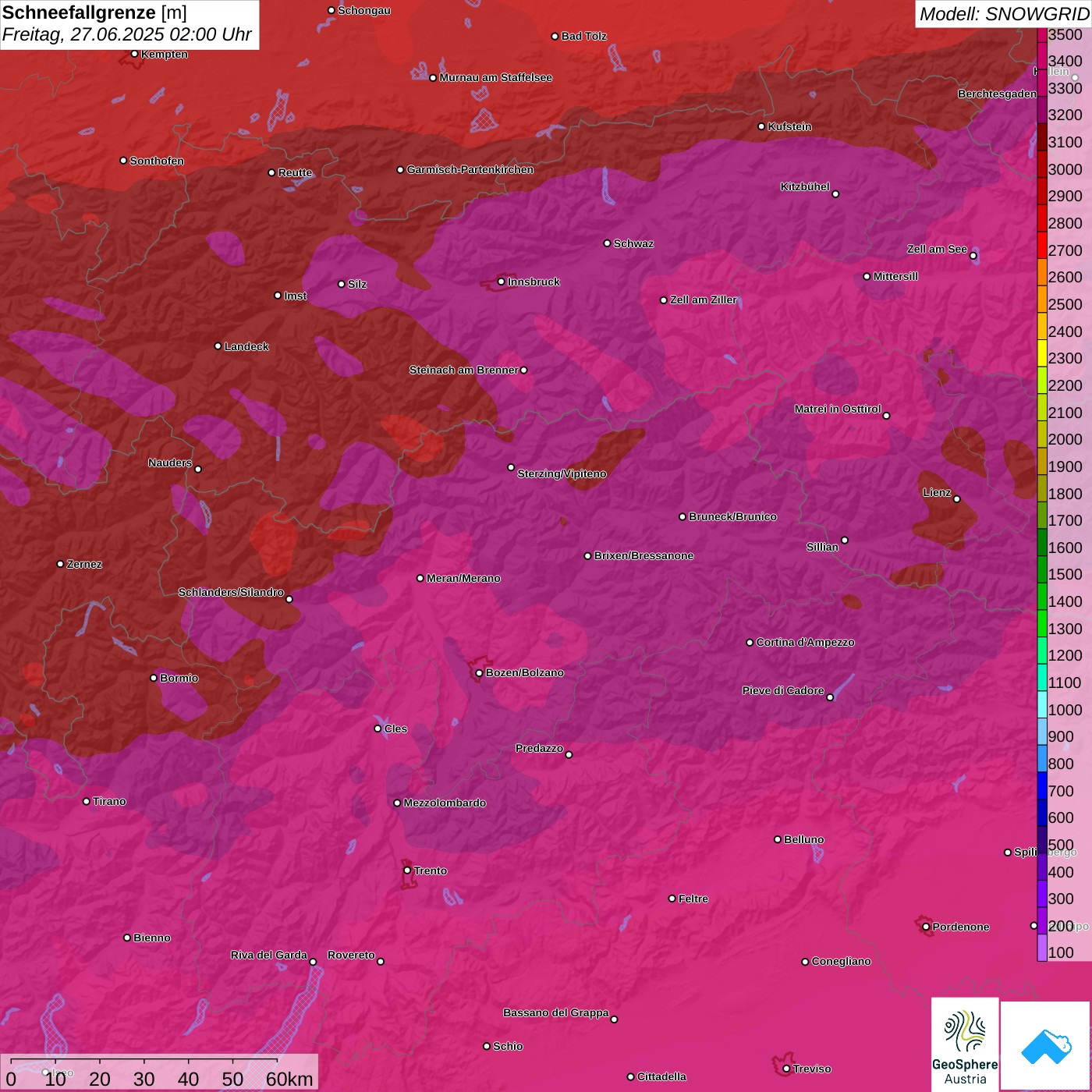
Task: Select the Murnau am Staffelsee label
Action: tap(495, 77)
